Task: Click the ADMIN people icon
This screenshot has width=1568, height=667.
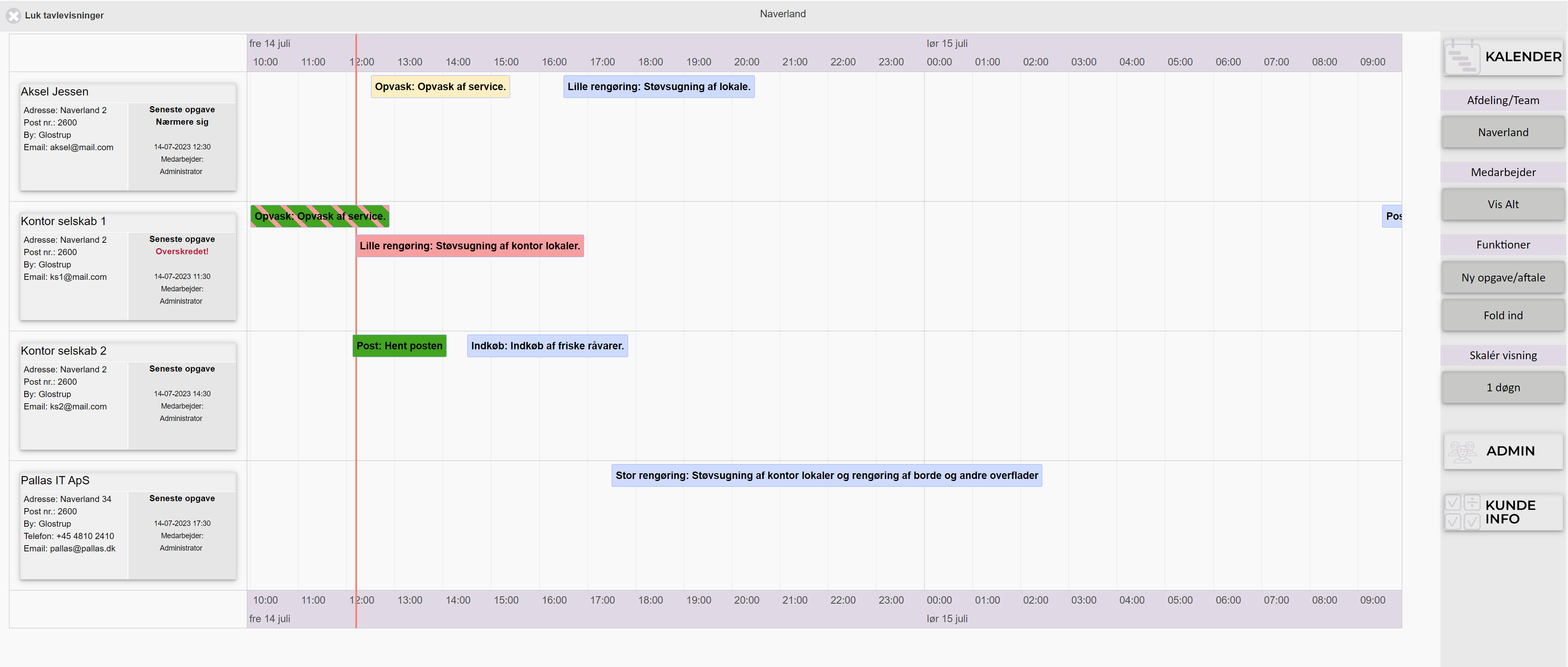Action: [x=1461, y=451]
